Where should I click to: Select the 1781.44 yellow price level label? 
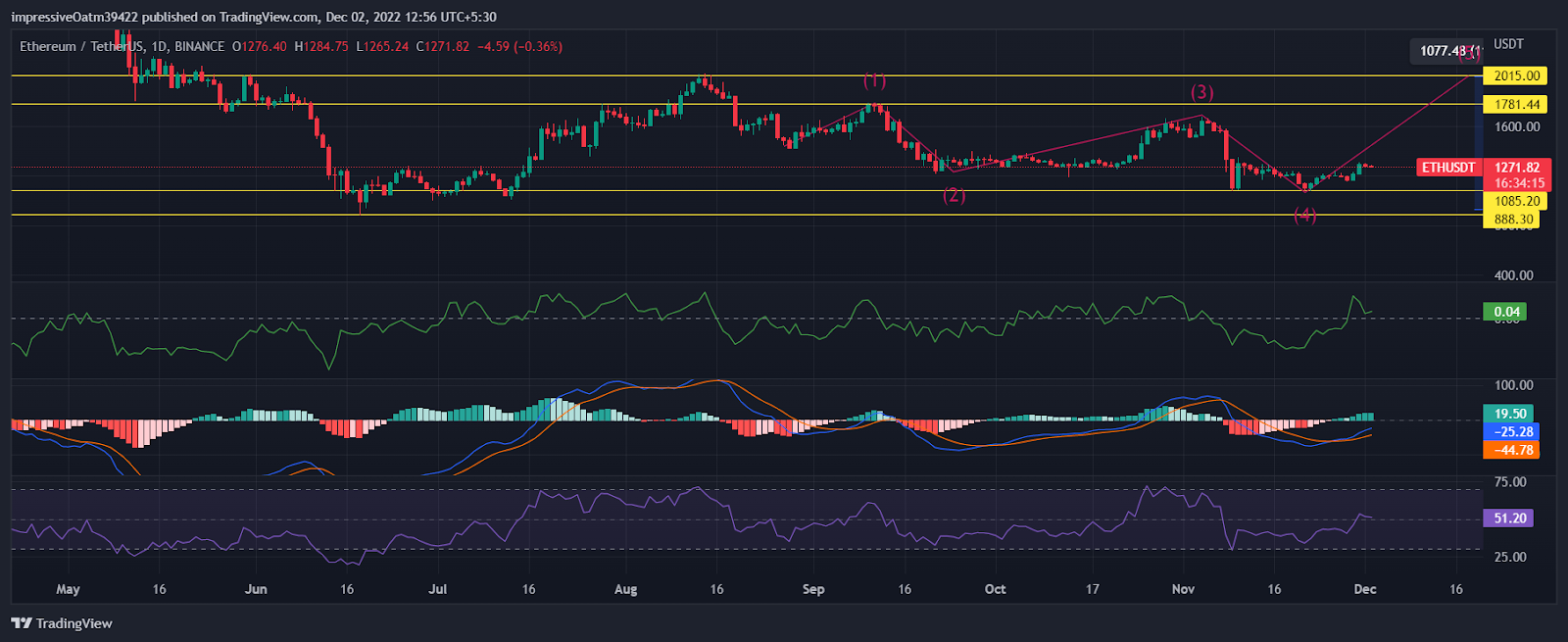pyautogui.click(x=1515, y=104)
